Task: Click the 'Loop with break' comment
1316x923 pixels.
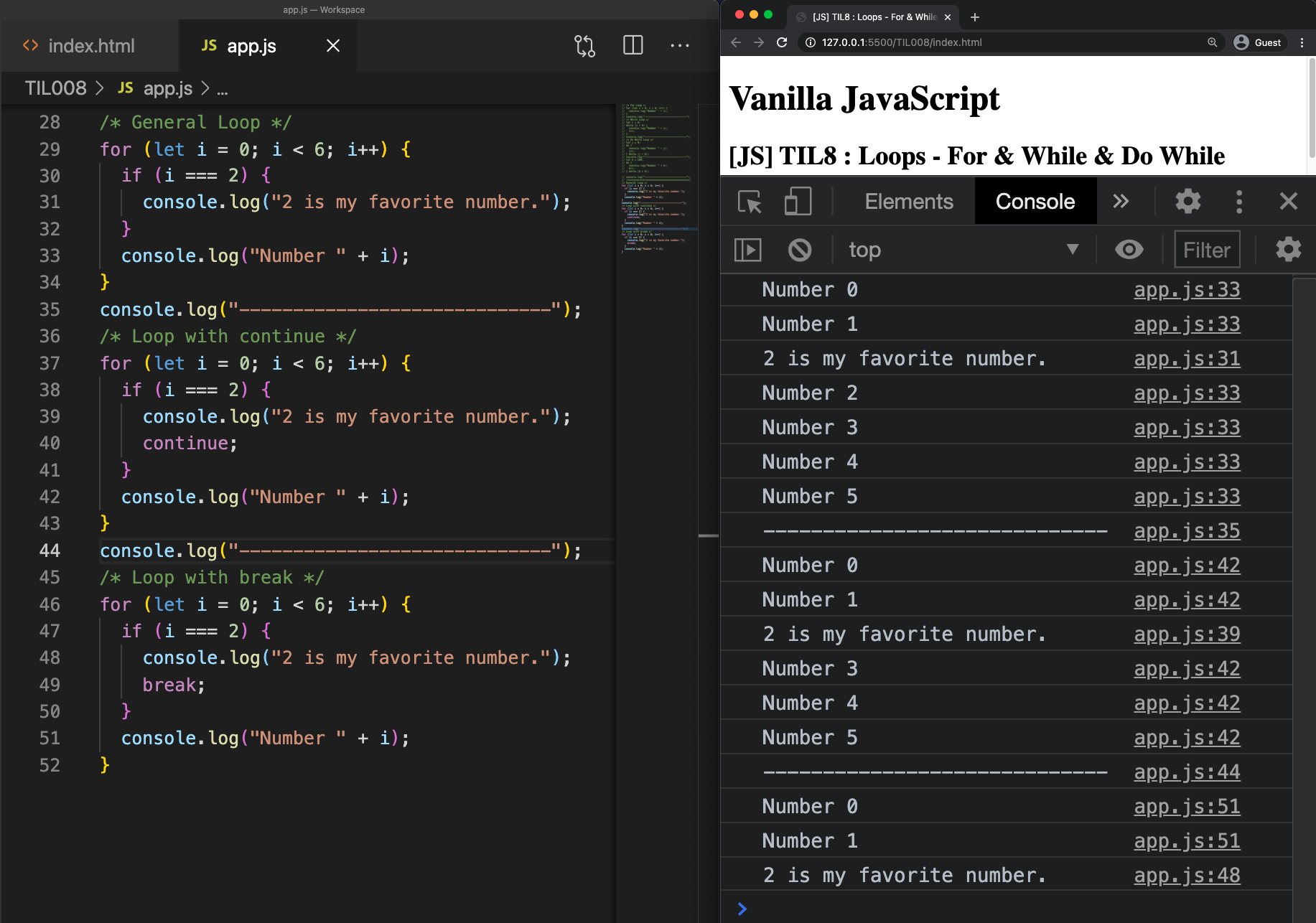Action: pyautogui.click(x=212, y=578)
